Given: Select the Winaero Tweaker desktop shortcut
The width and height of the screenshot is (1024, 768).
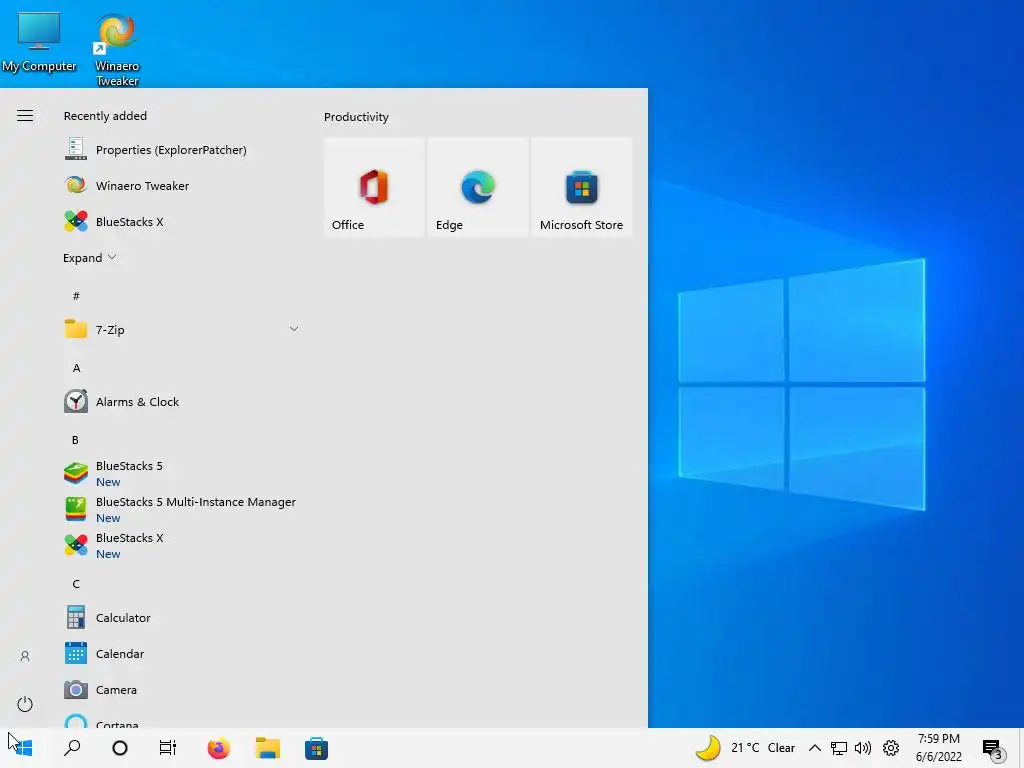Looking at the screenshot, I should (x=117, y=50).
